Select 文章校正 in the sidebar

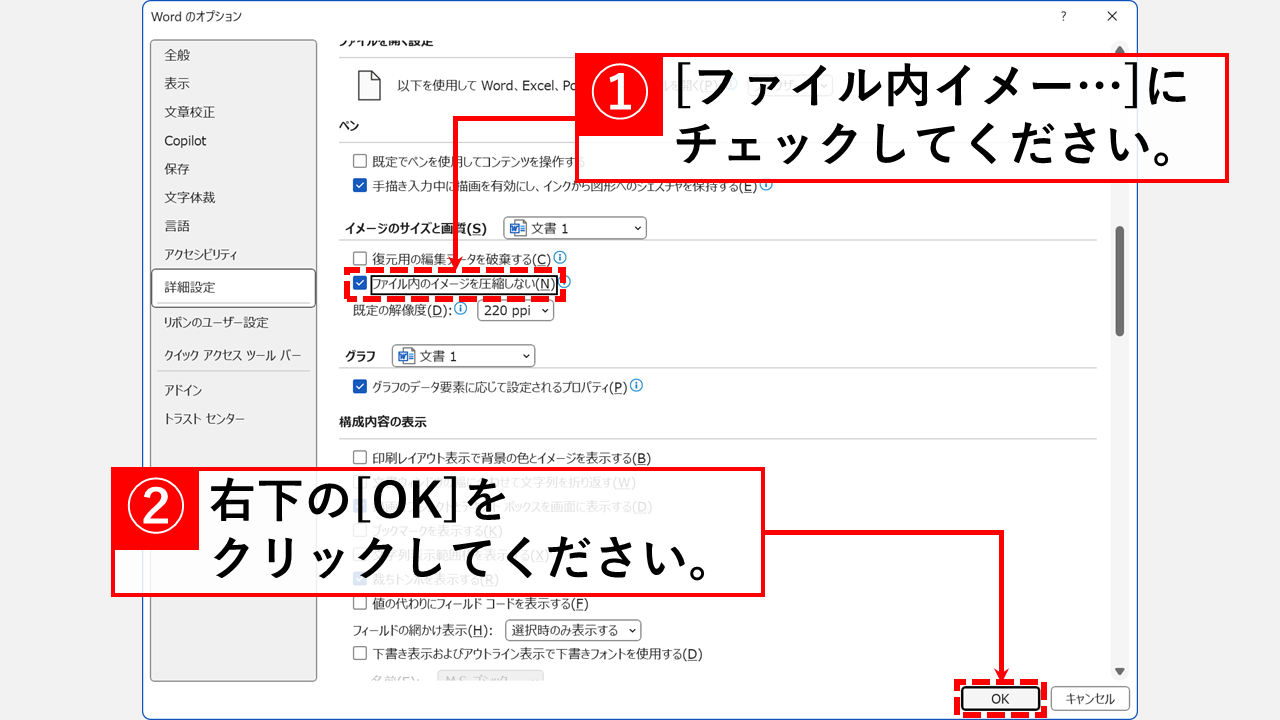pos(190,112)
